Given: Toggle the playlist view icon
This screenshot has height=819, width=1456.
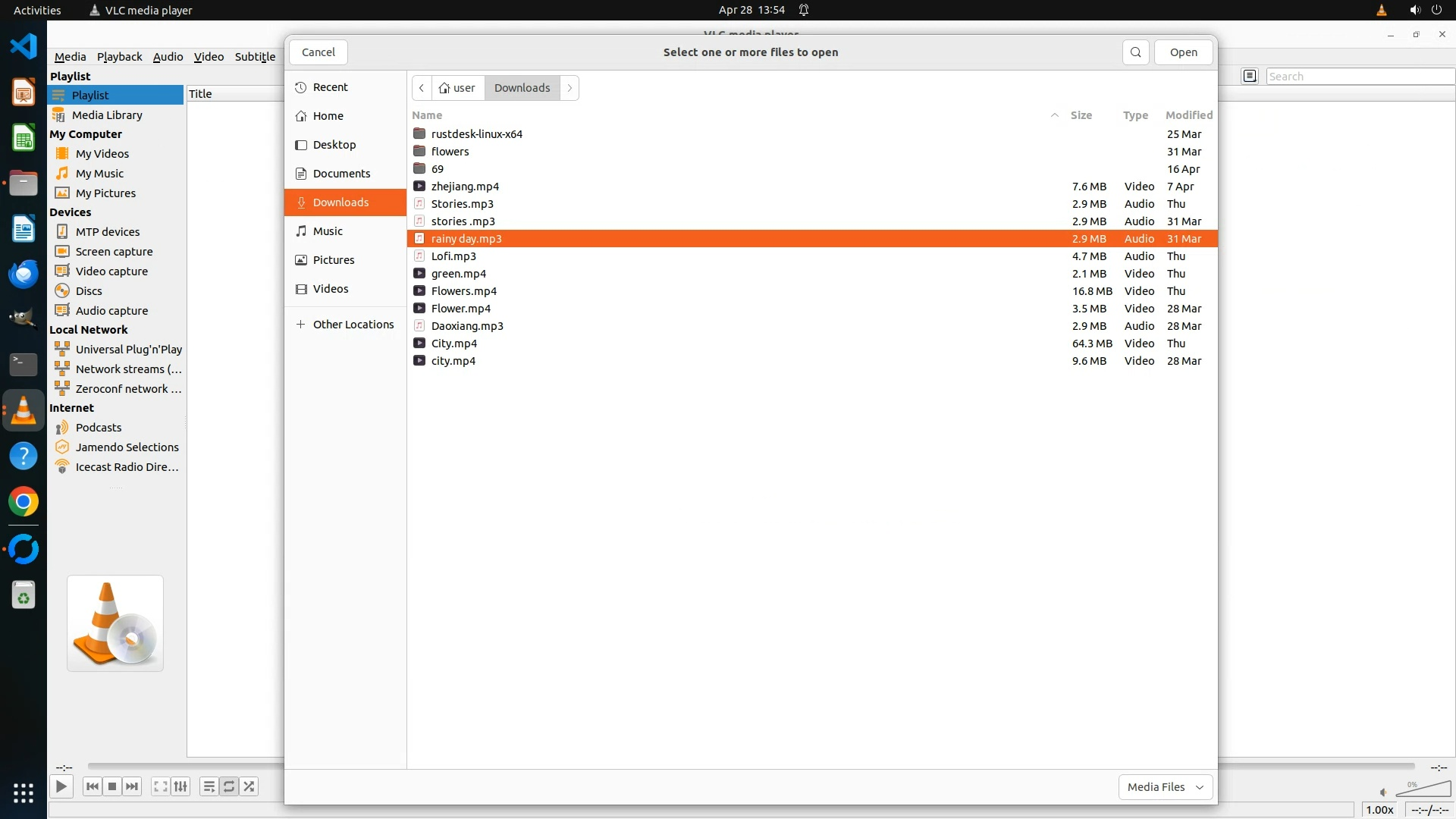Looking at the screenshot, I should 209,786.
